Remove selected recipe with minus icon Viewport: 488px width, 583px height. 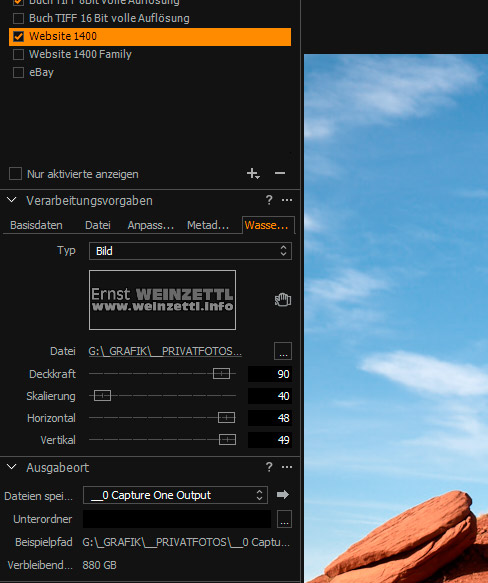point(280,173)
